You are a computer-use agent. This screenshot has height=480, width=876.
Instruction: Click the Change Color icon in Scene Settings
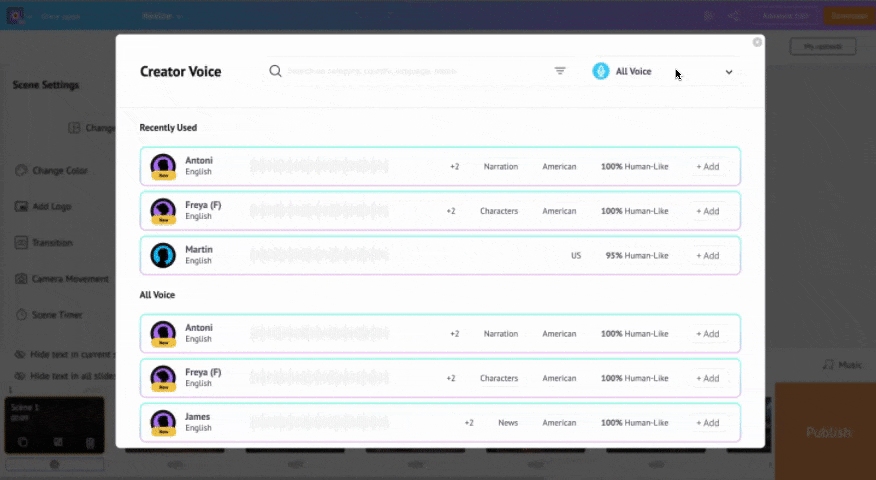[21, 170]
